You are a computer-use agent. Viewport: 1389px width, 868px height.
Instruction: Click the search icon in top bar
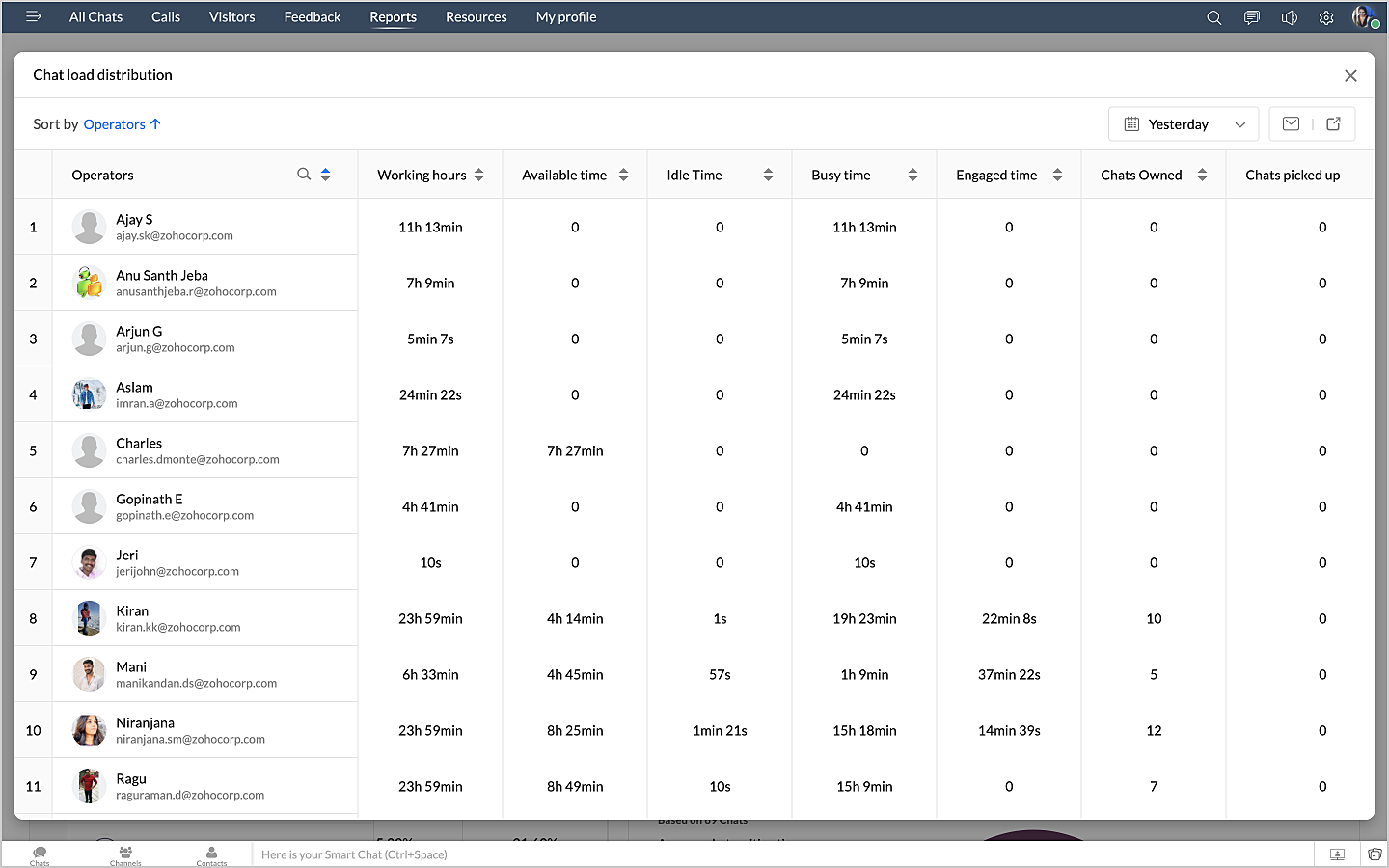(1213, 17)
